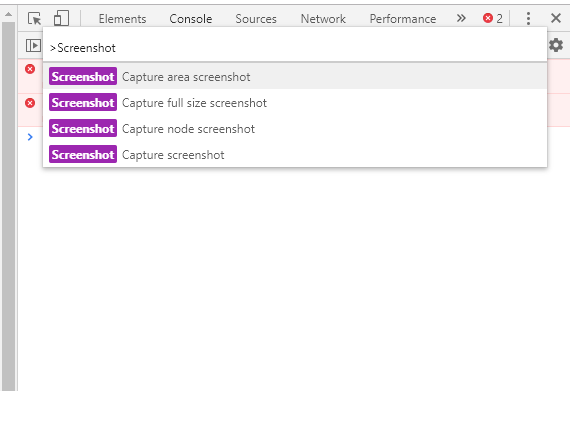Click the blue console prompt chevron
Viewport: 571px width, 422px height.
pos(30,137)
